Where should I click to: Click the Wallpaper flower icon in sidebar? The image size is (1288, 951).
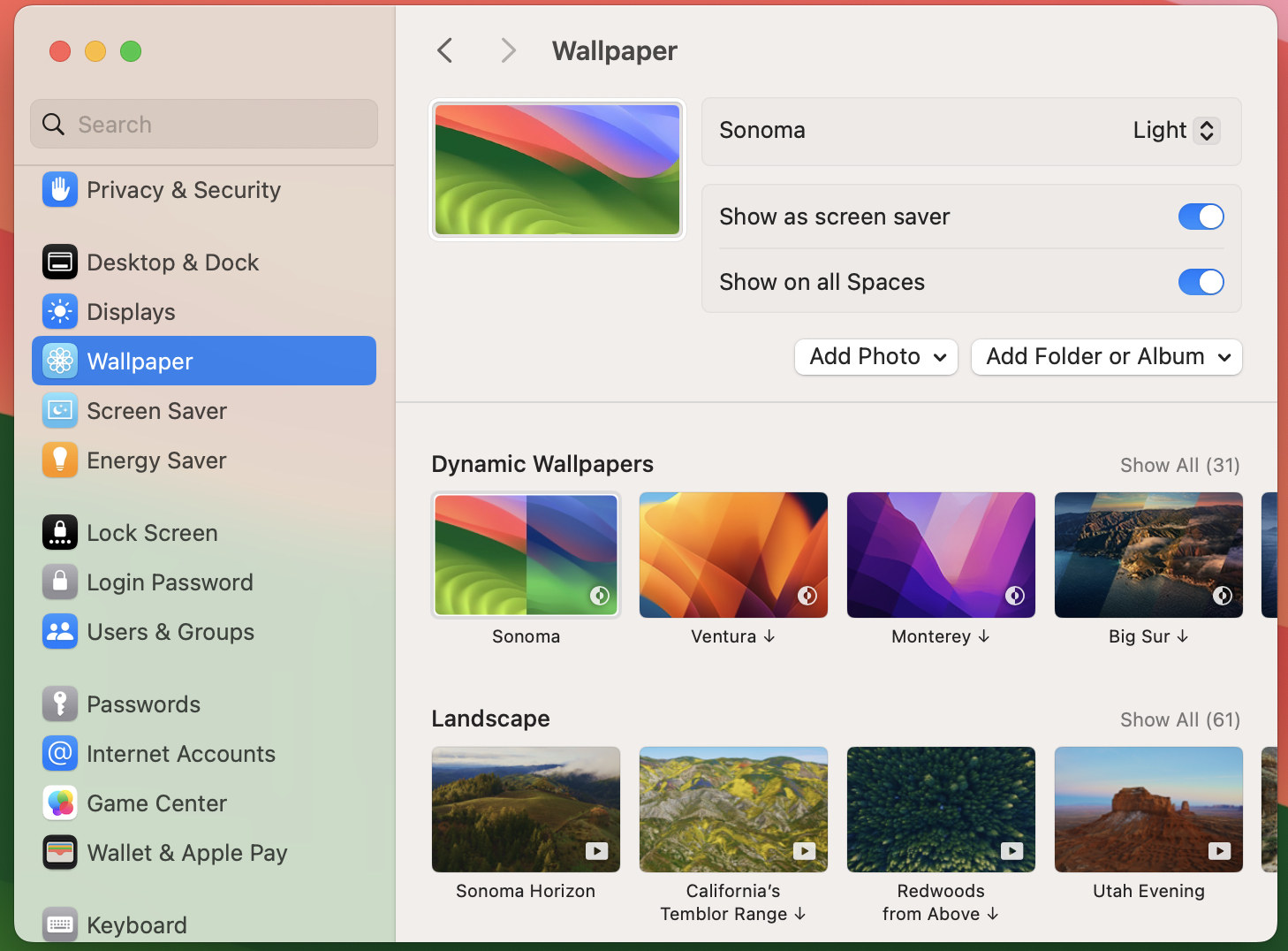click(x=60, y=361)
